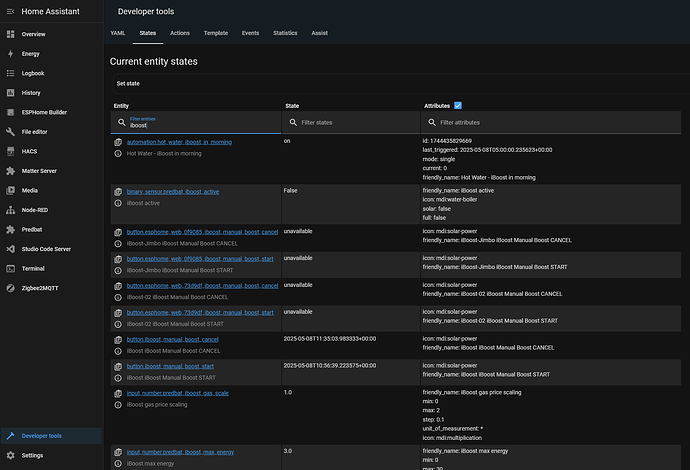Open the Zigbee2MQTT icon

point(11,288)
